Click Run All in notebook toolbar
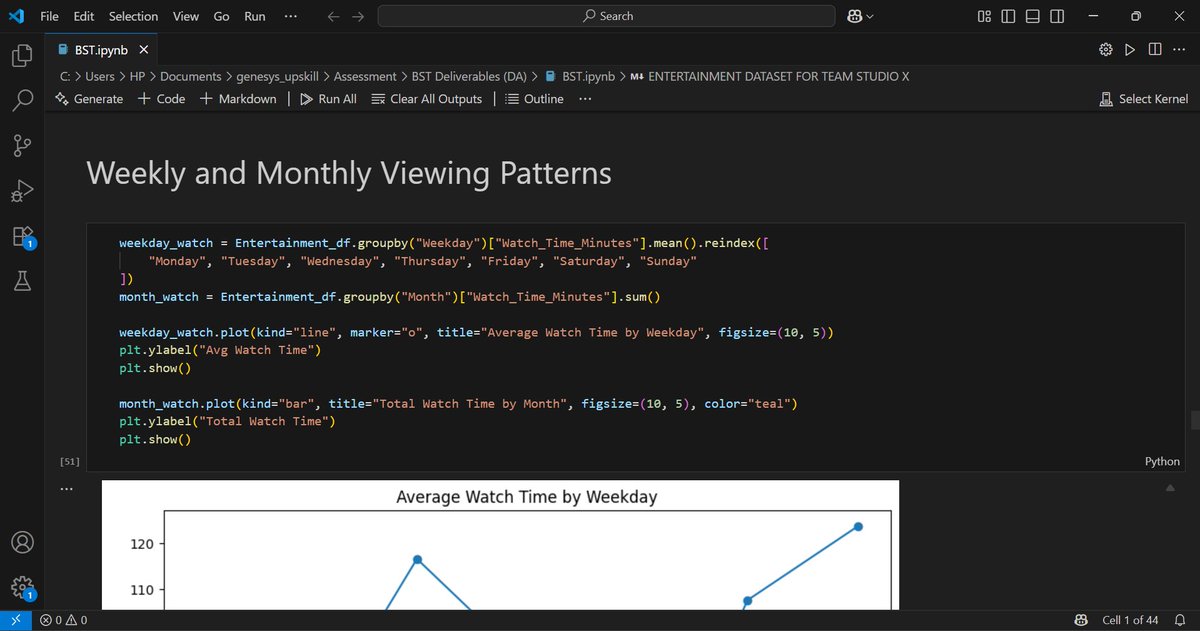The height and width of the screenshot is (631, 1200). point(328,99)
